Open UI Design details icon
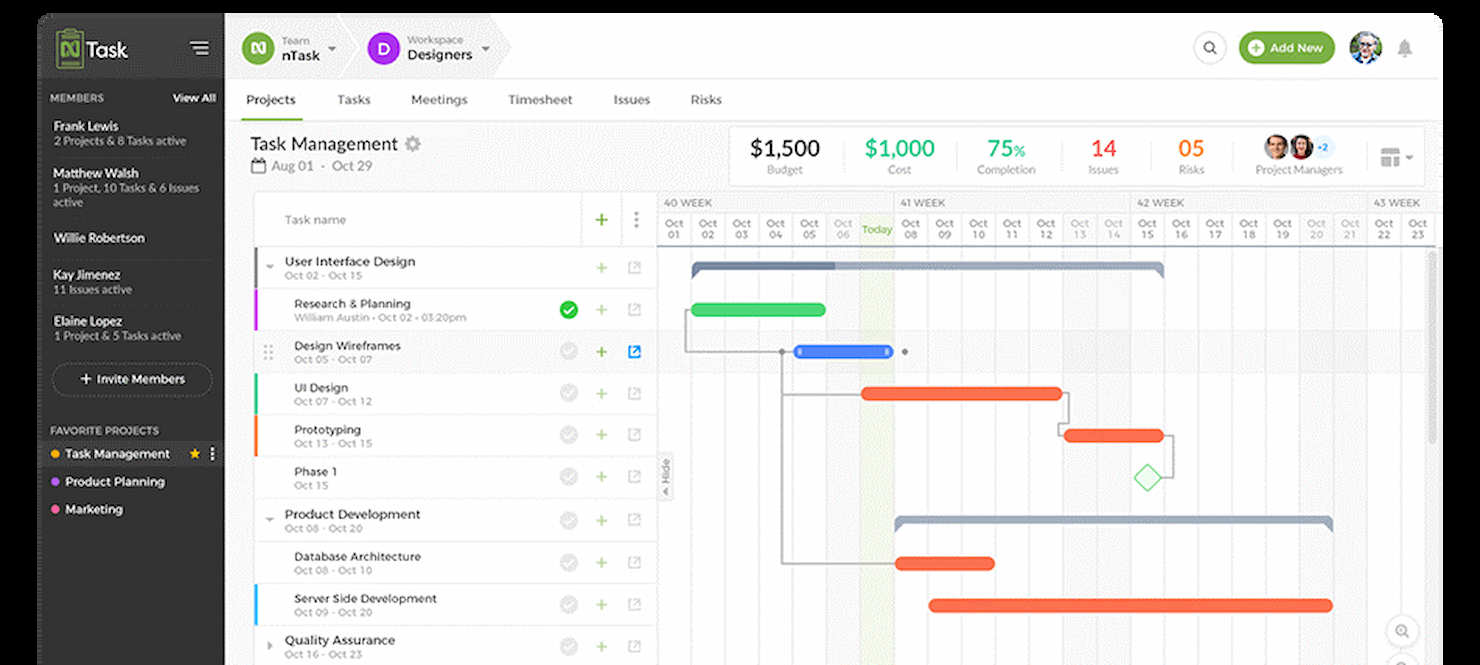The height and width of the screenshot is (665, 1480). click(x=634, y=394)
